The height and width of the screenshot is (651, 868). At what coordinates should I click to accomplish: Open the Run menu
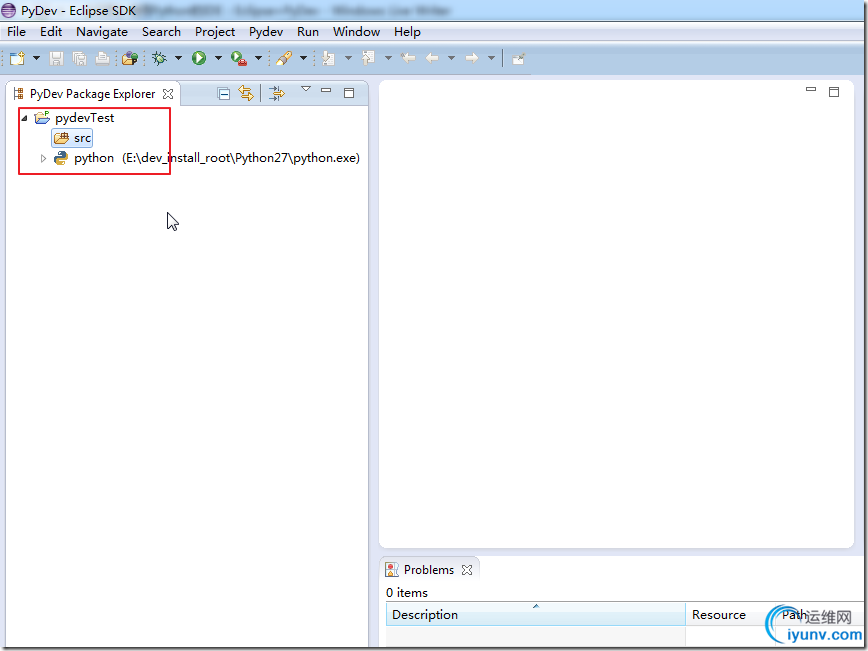[308, 32]
